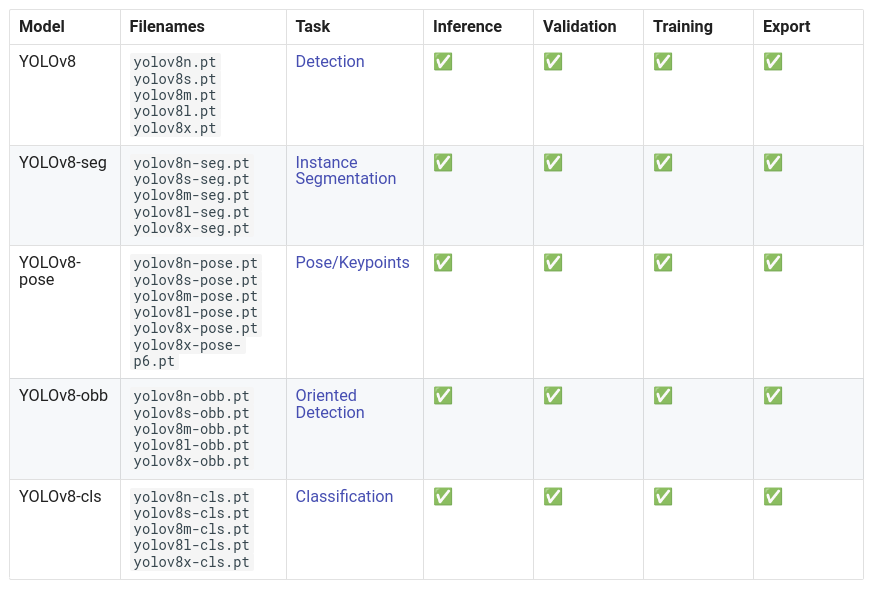
Task: Open the Instance Segmentation link
Action: [345, 171]
